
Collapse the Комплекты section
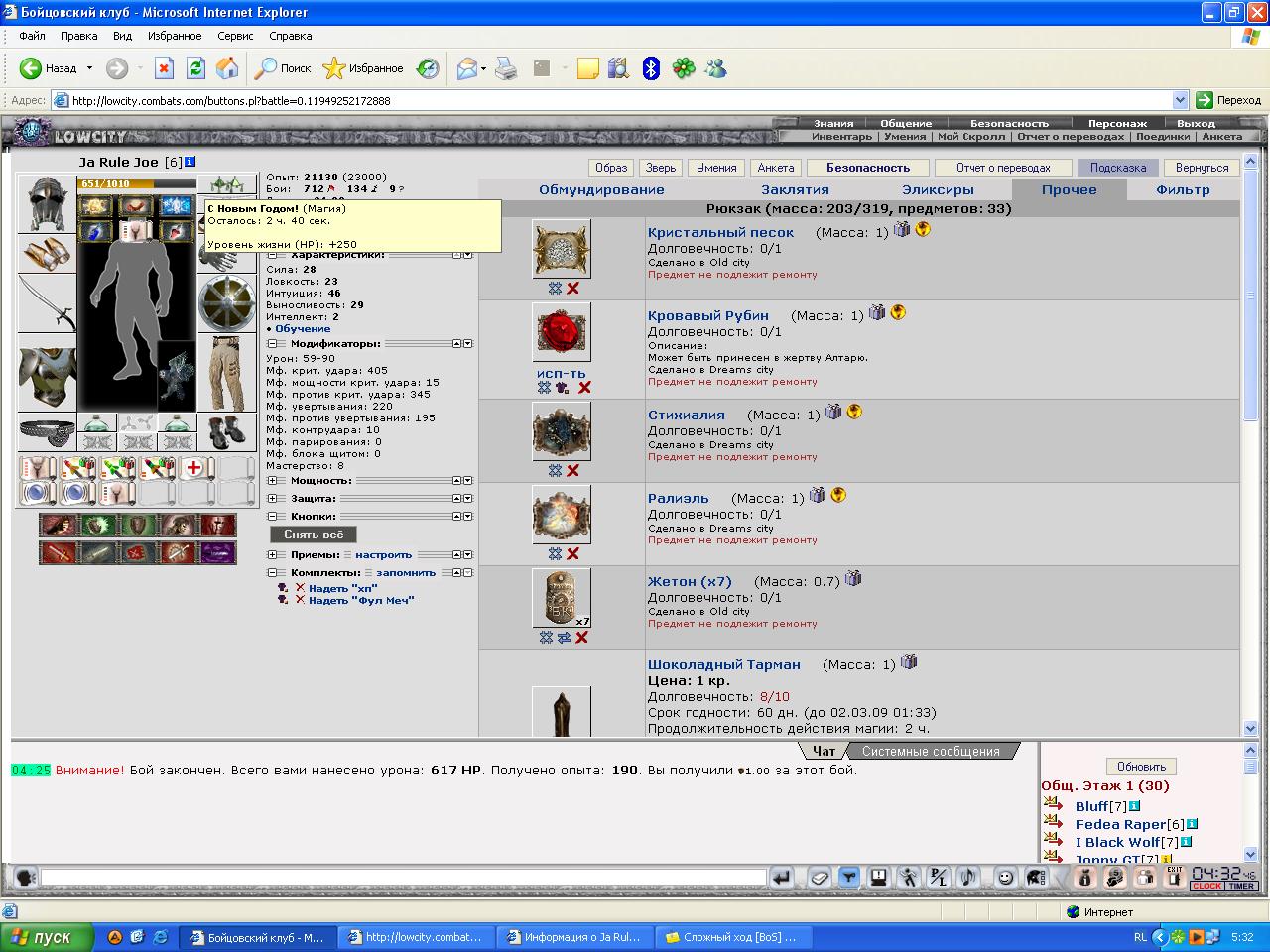(272, 573)
